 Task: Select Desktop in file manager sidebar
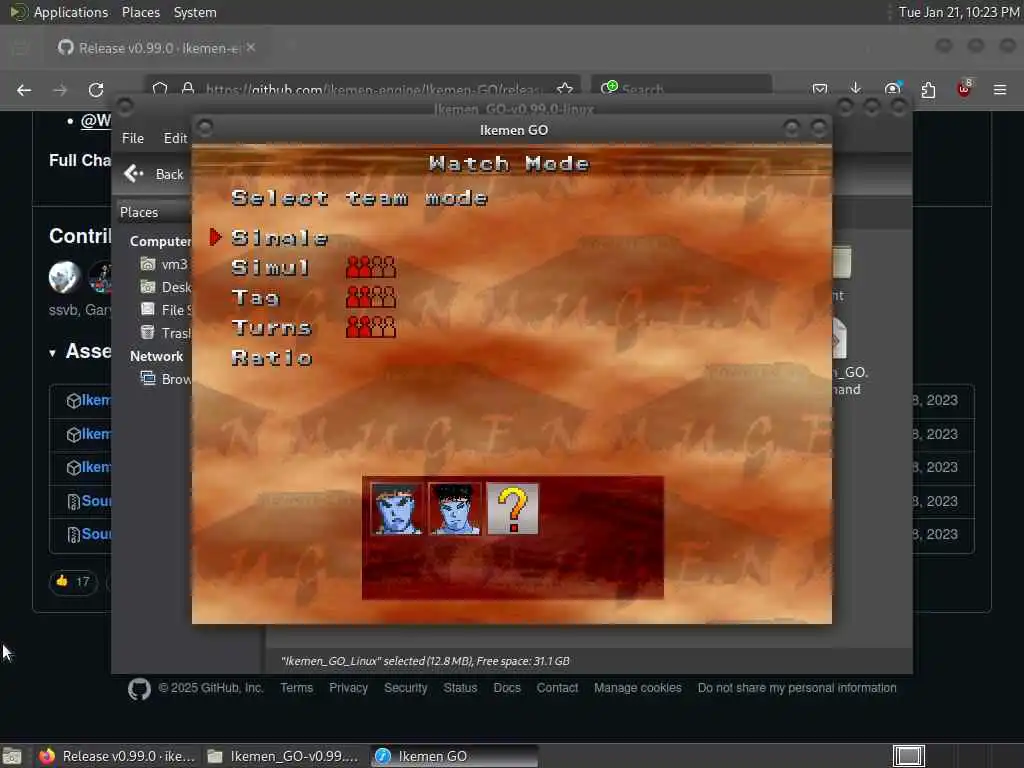point(165,287)
